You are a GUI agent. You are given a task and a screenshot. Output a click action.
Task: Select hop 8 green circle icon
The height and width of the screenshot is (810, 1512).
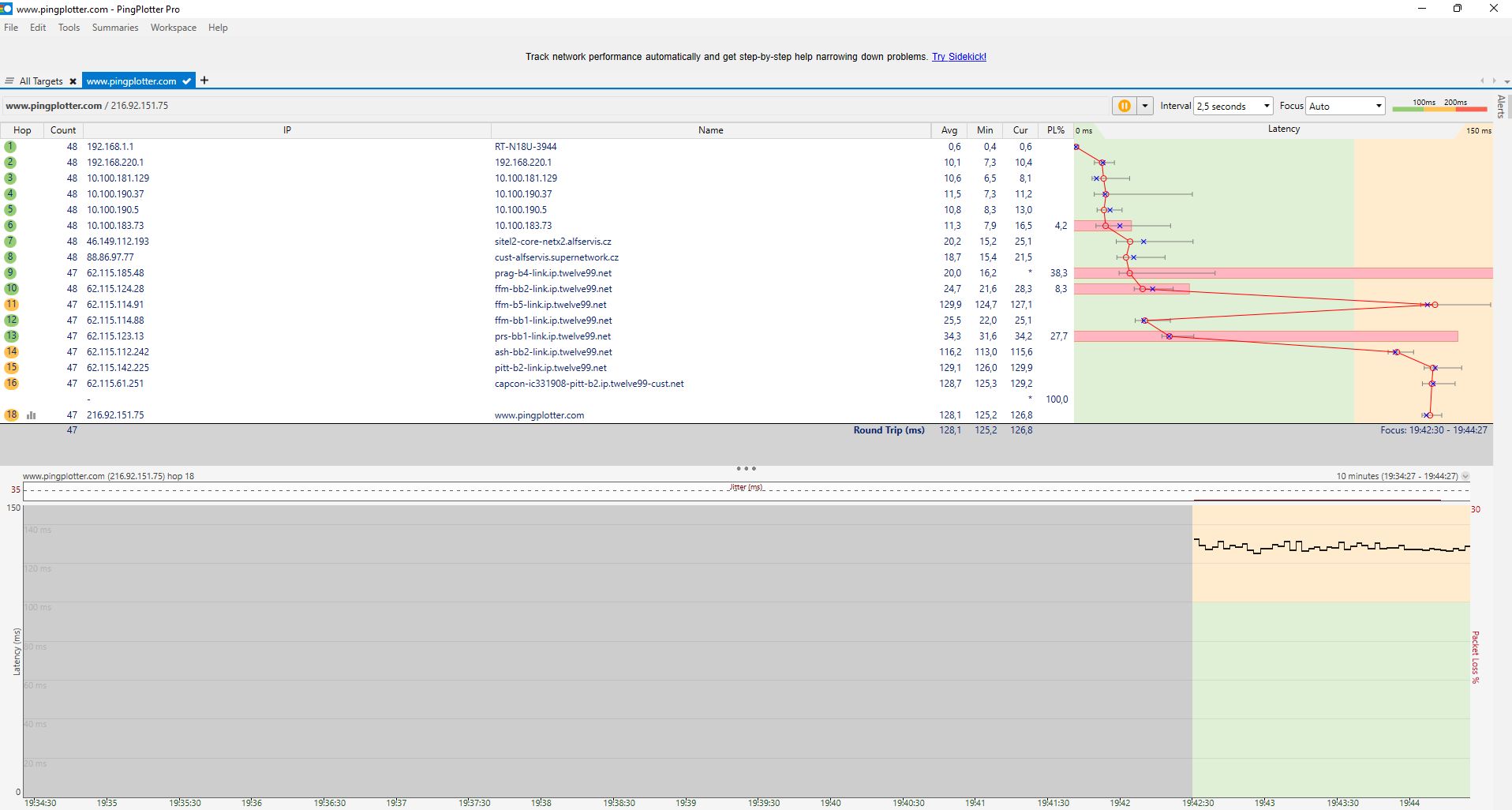[x=10, y=257]
